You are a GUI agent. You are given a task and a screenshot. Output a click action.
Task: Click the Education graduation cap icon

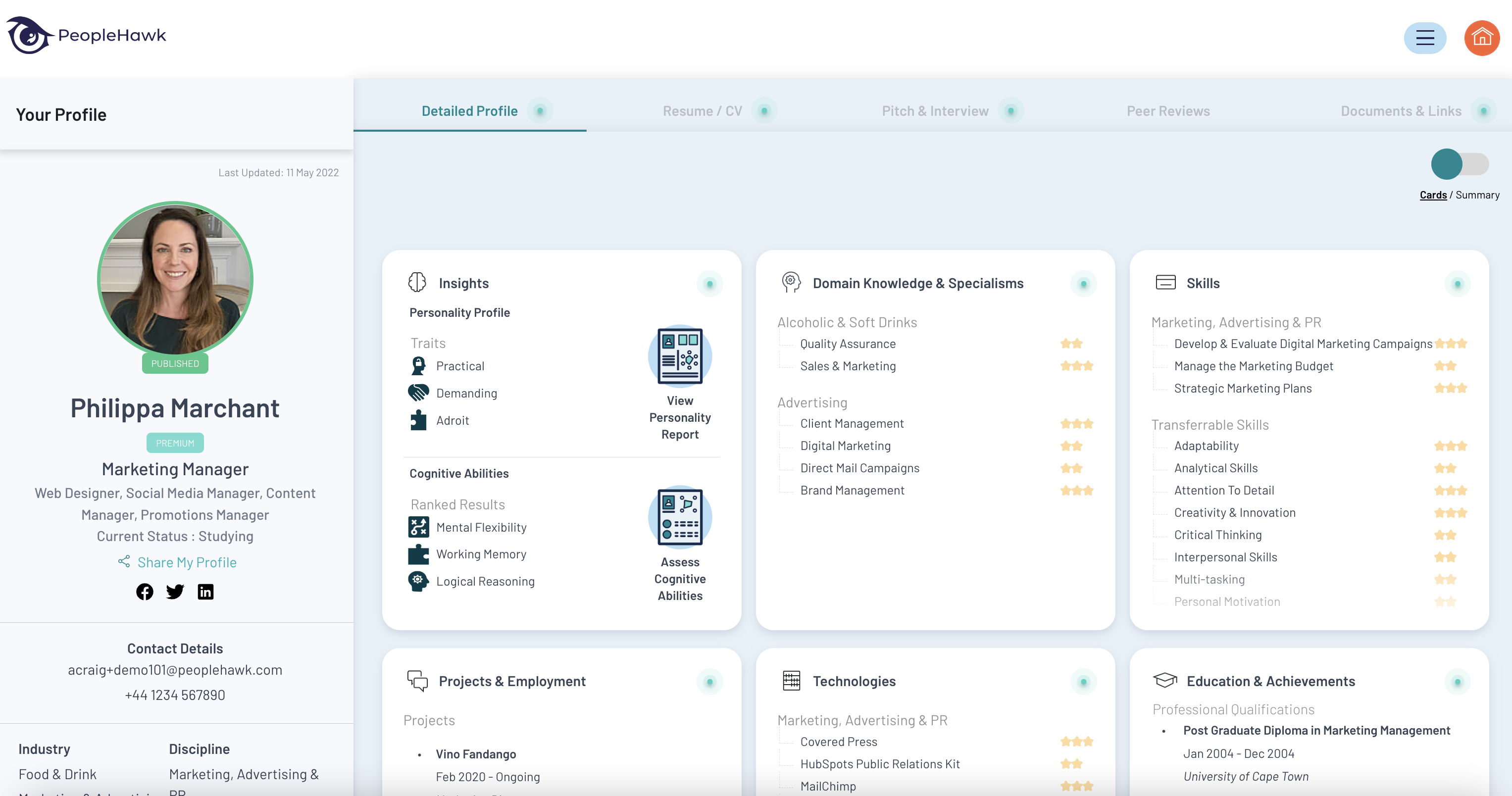pos(1164,680)
